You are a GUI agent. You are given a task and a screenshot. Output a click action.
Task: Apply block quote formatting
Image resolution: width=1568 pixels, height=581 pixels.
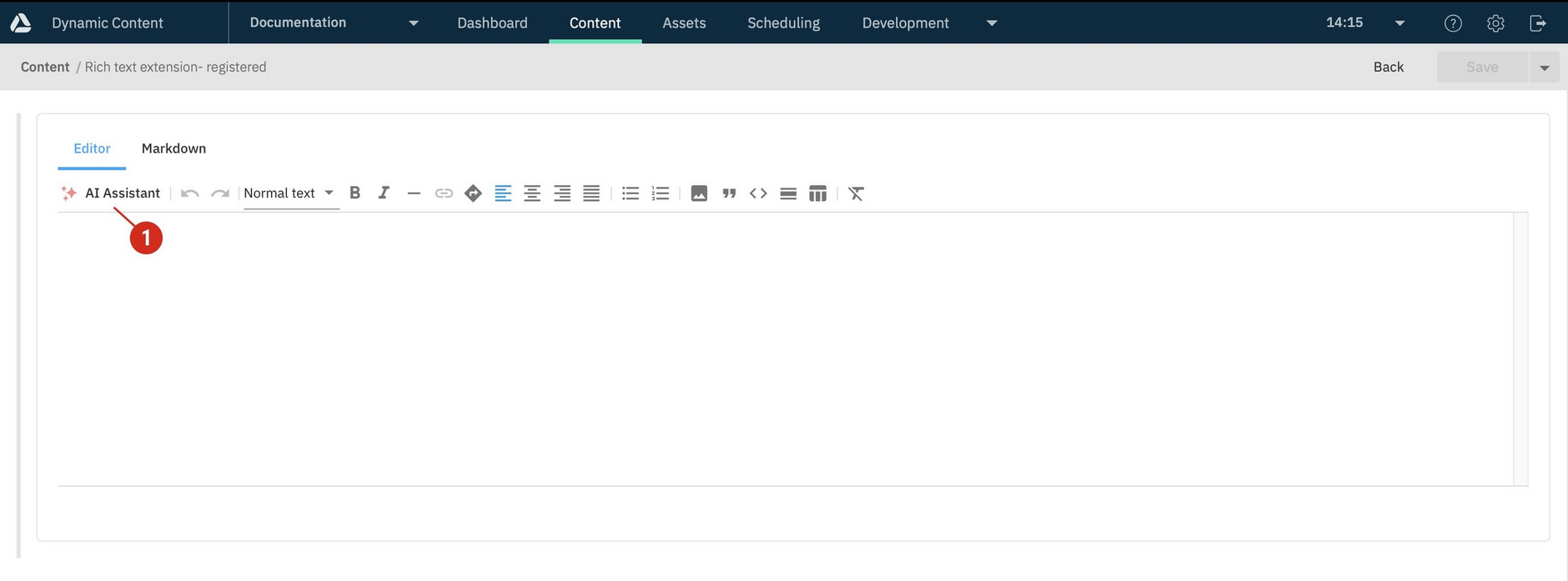pos(729,193)
